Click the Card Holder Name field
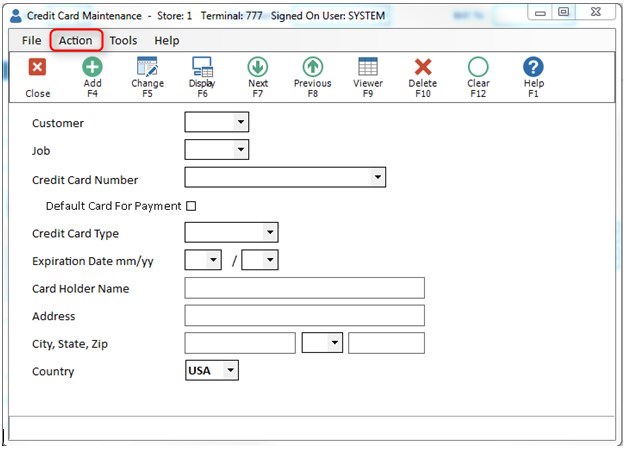This screenshot has width=628, height=449. [x=304, y=288]
